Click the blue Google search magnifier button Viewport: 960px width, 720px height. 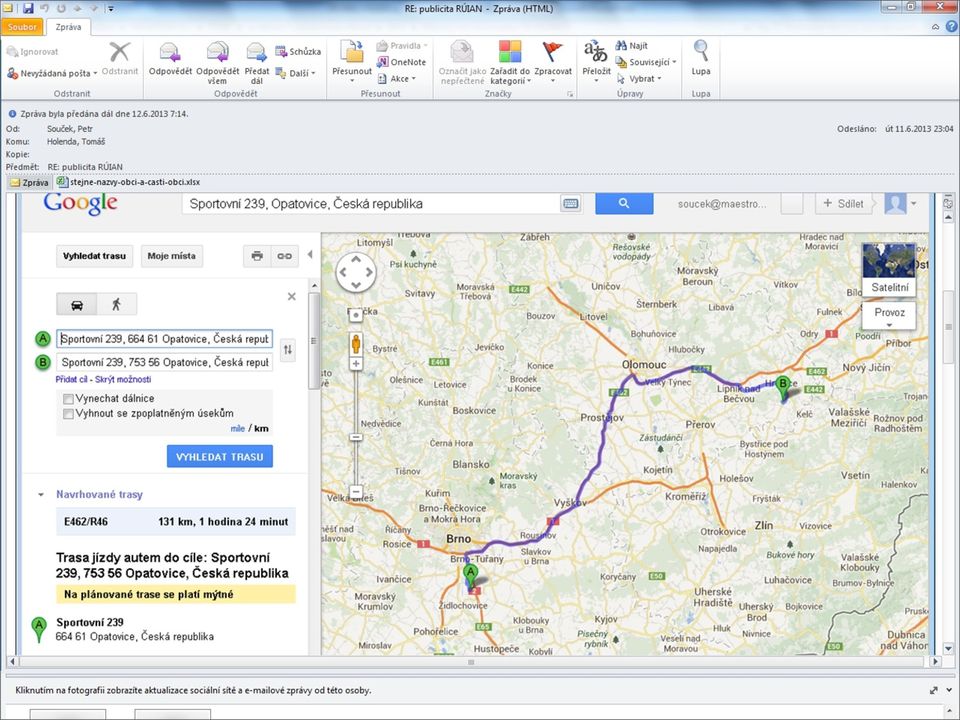click(624, 203)
